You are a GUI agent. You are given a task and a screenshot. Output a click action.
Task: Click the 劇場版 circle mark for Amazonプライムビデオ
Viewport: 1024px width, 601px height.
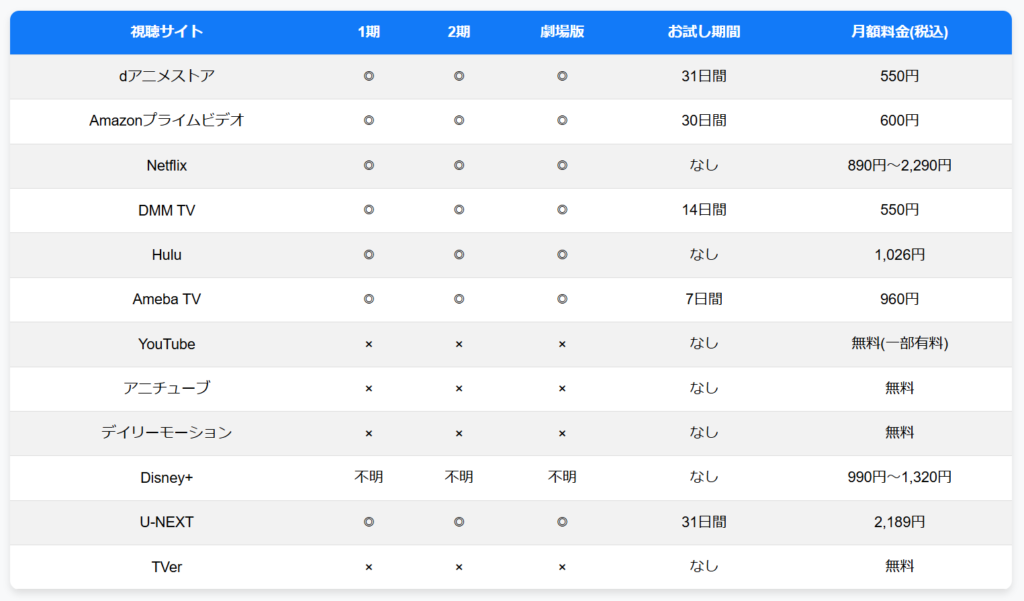point(562,120)
